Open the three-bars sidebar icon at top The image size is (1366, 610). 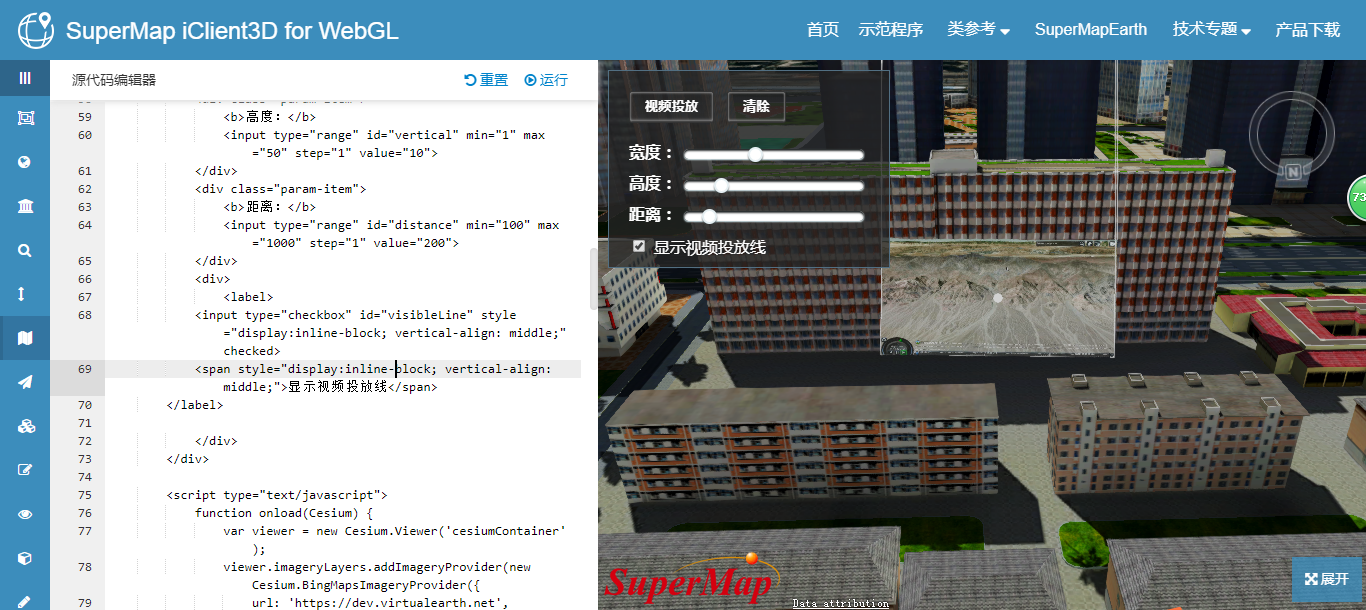25,78
